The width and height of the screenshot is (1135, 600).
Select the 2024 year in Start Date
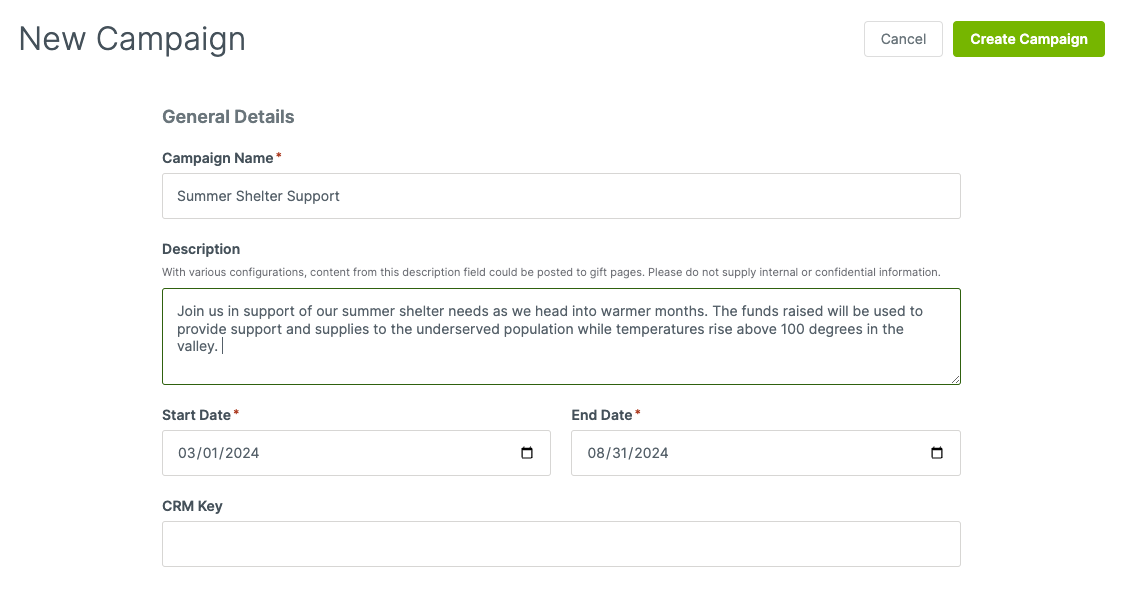click(x=242, y=453)
